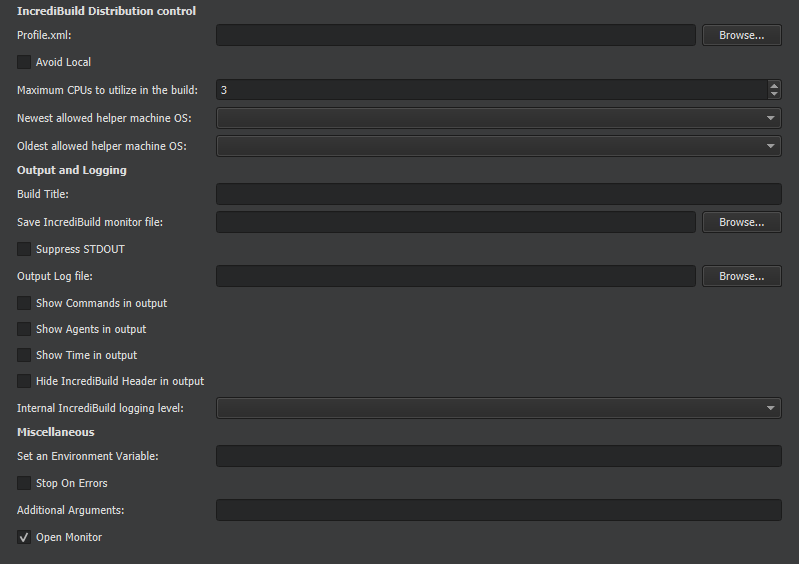Click Browse next to Output Log file
The image size is (799, 564).
(741, 276)
